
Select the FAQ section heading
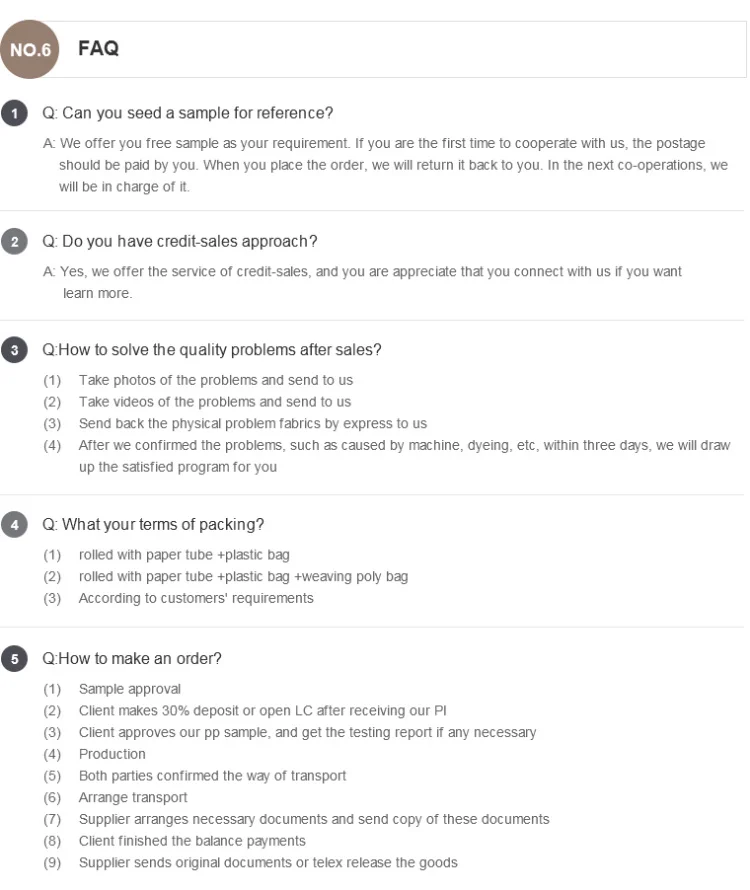point(98,48)
